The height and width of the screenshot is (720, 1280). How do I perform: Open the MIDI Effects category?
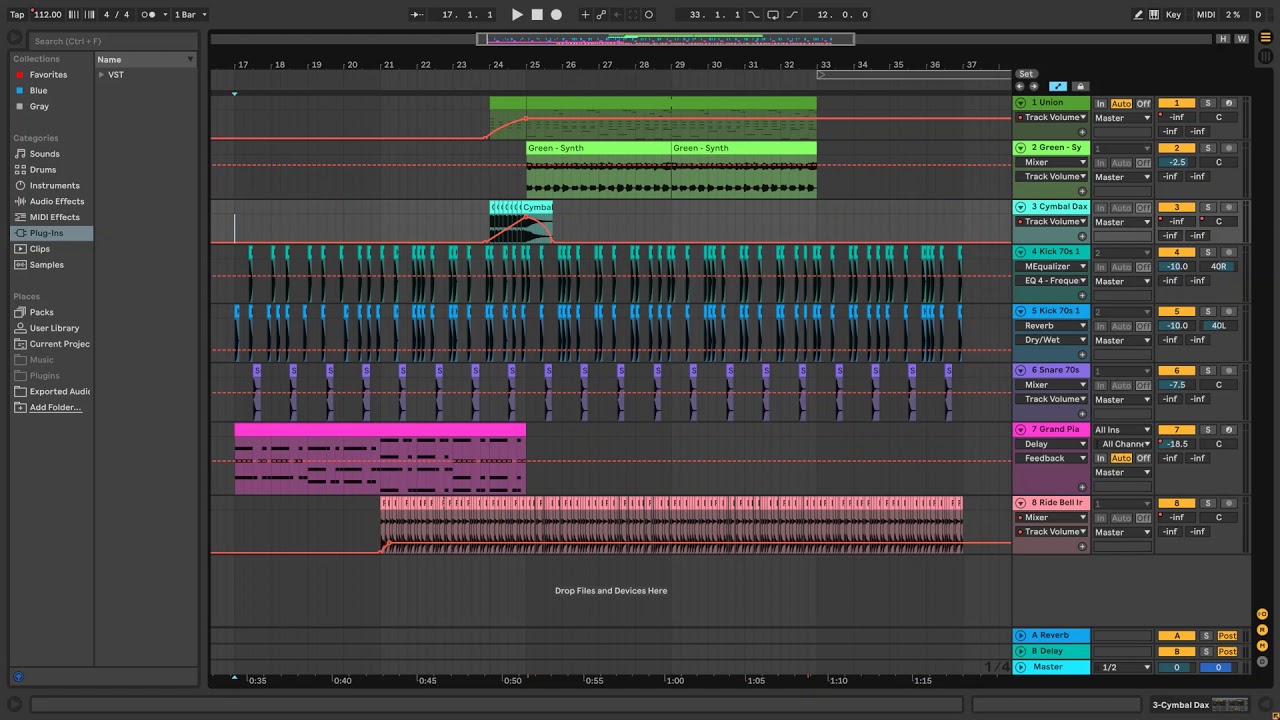tap(54, 217)
